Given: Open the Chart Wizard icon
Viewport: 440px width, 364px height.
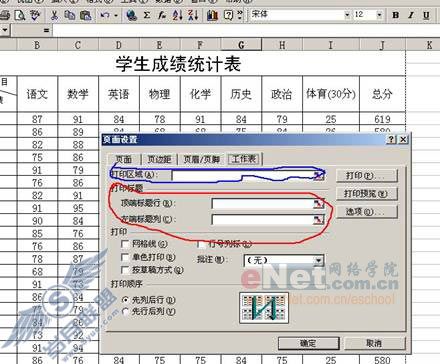Looking at the screenshot, I should point(212,15).
